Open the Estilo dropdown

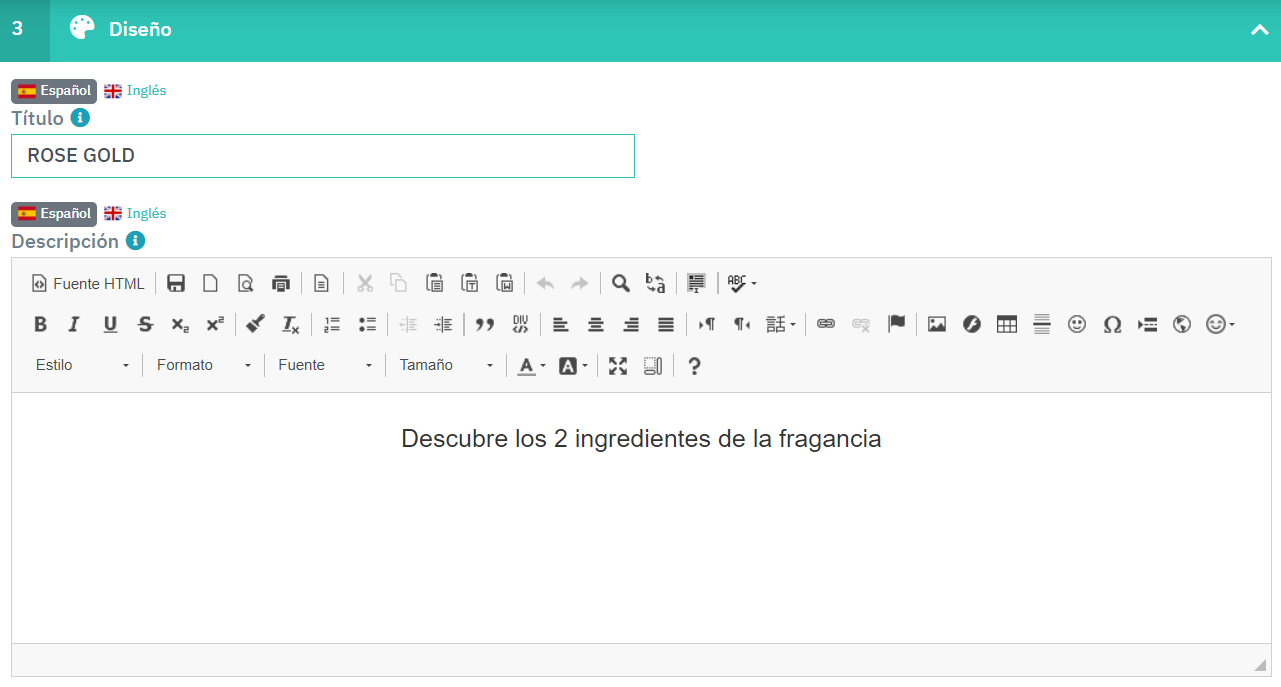coord(82,365)
